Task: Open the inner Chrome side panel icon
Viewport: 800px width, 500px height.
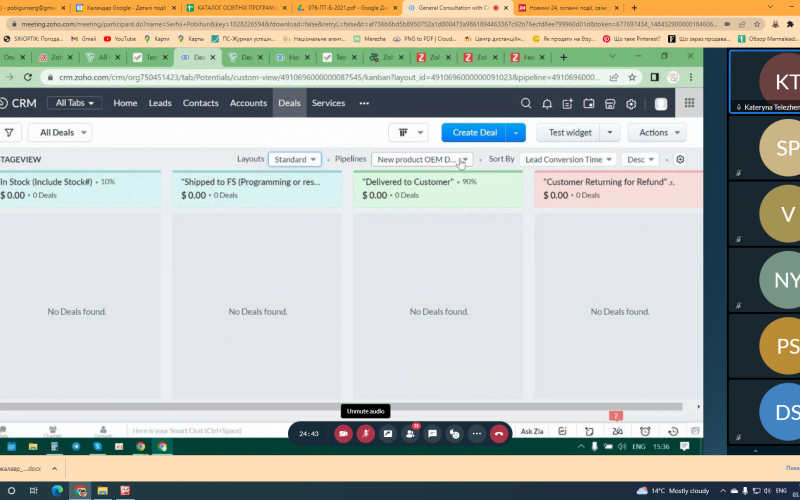Action: pyautogui.click(x=655, y=77)
